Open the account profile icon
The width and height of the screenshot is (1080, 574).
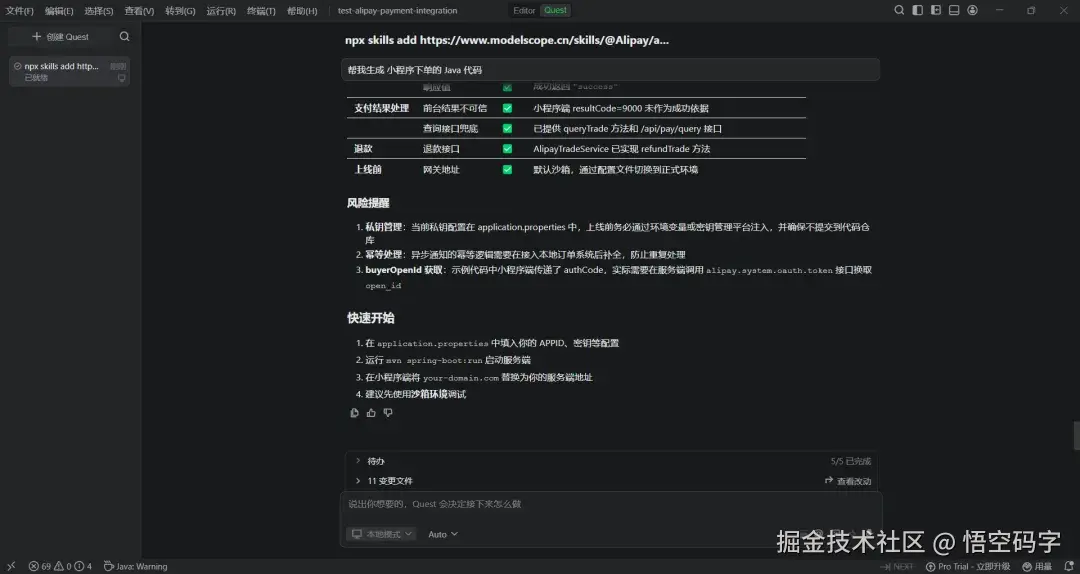[x=973, y=10]
